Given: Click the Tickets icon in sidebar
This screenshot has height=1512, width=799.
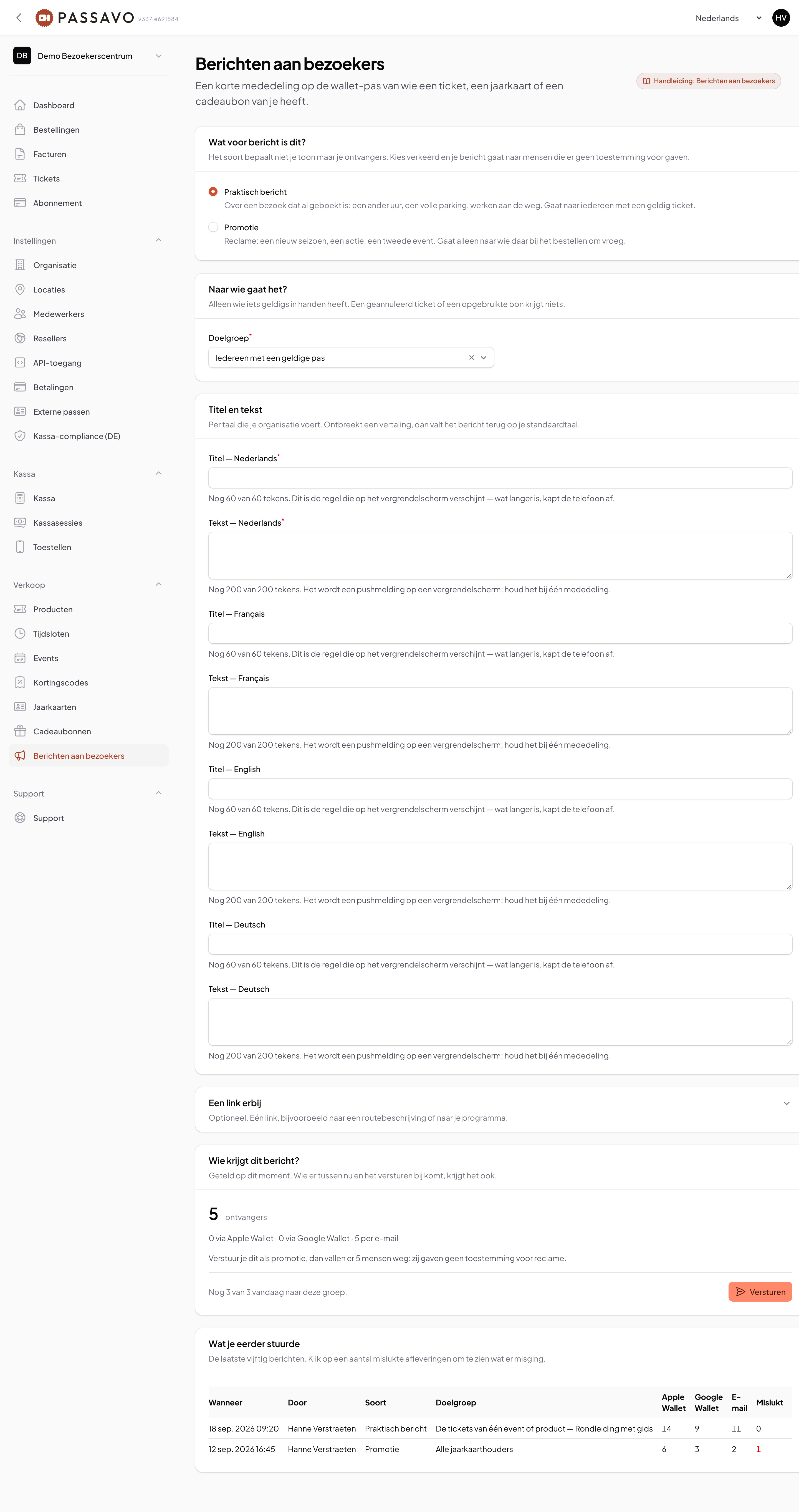Looking at the screenshot, I should pos(20,178).
